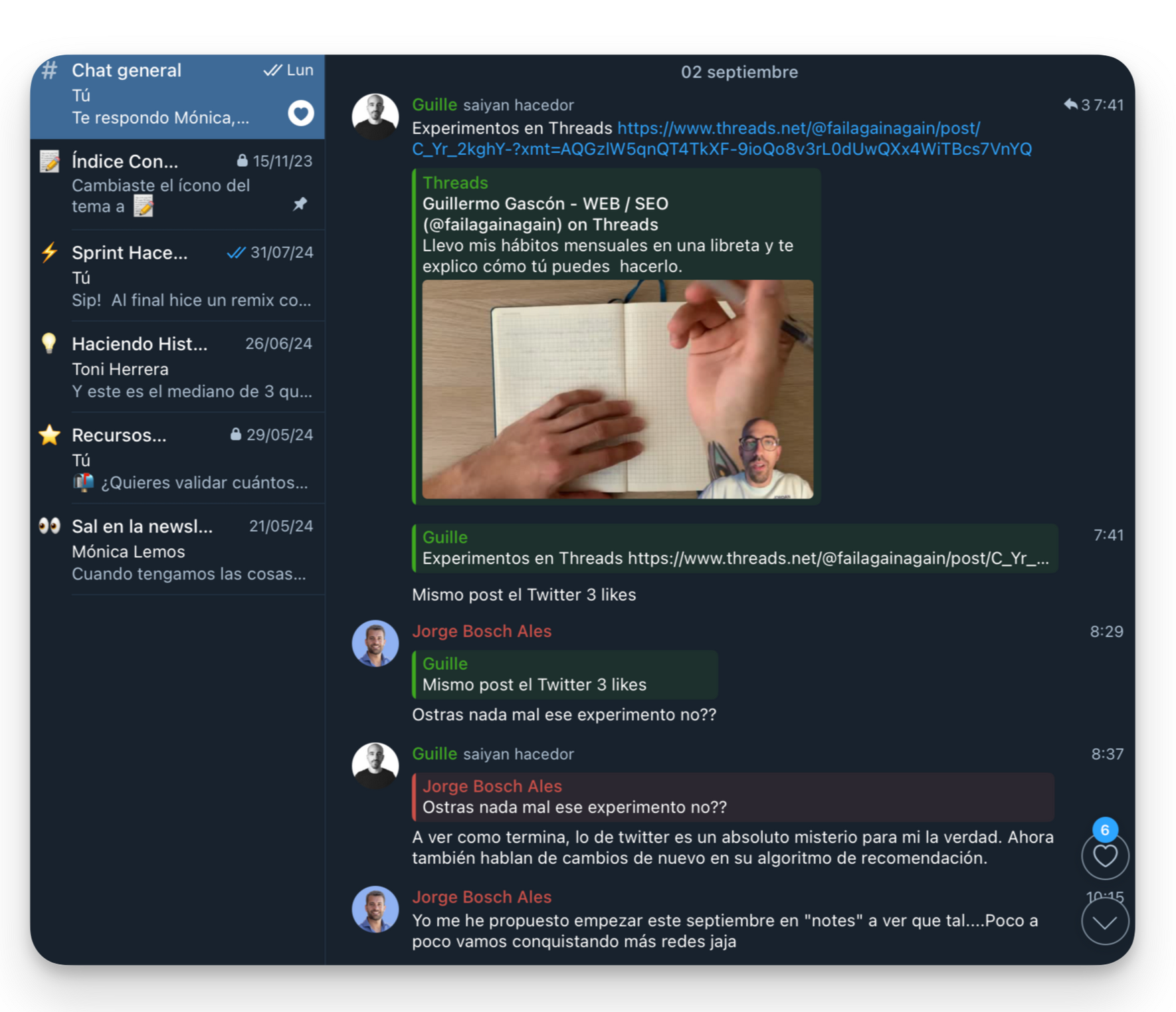
Task: Click the heart reaction badge in Chat general
Action: click(300, 114)
